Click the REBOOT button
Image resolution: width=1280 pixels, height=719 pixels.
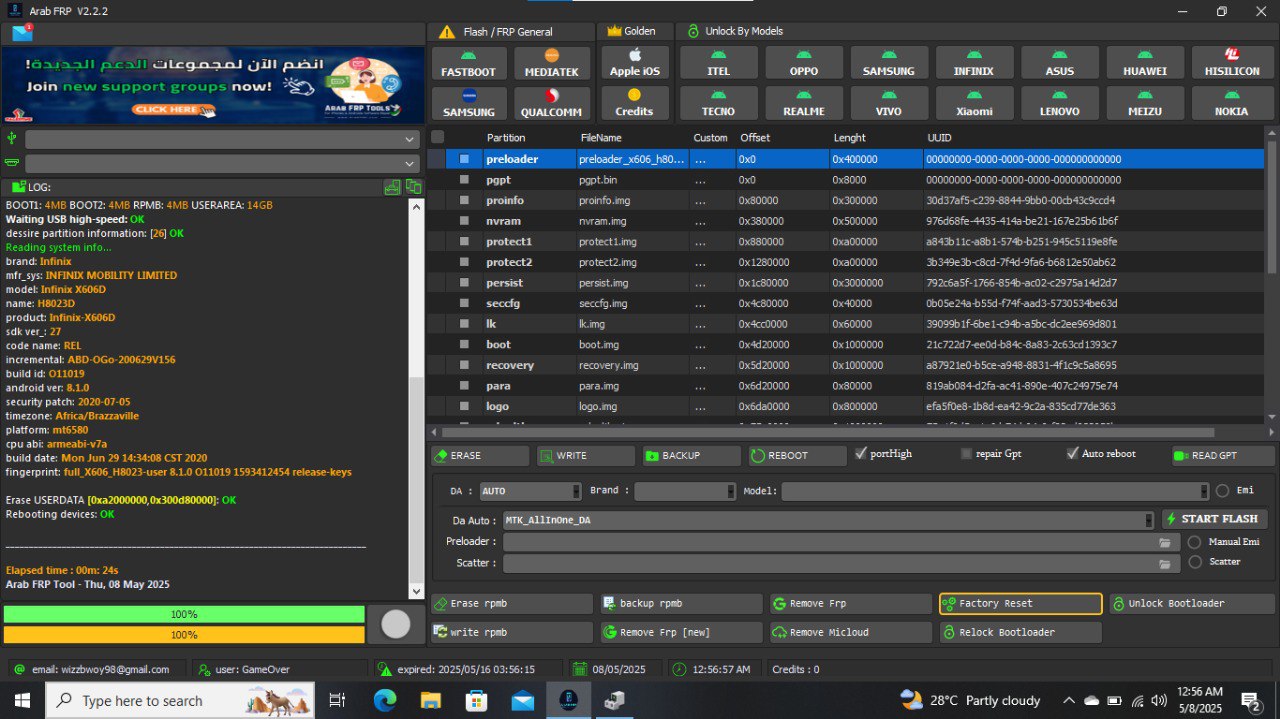point(798,455)
